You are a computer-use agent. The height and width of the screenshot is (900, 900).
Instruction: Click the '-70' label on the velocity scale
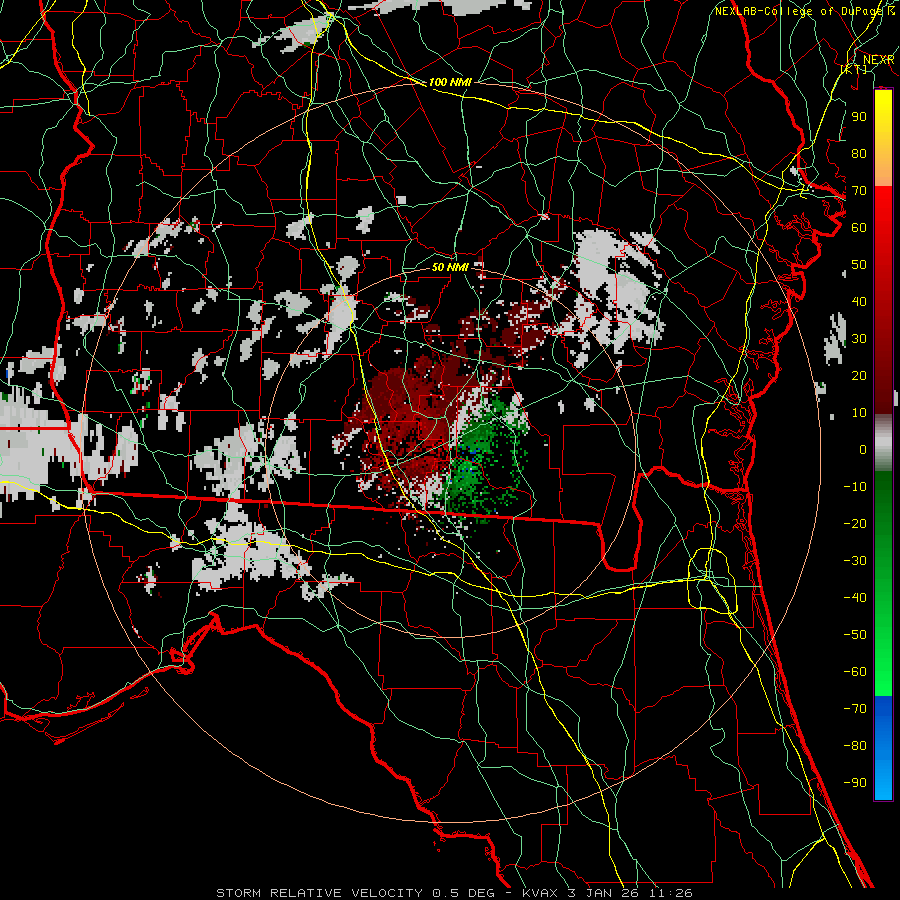click(x=855, y=708)
